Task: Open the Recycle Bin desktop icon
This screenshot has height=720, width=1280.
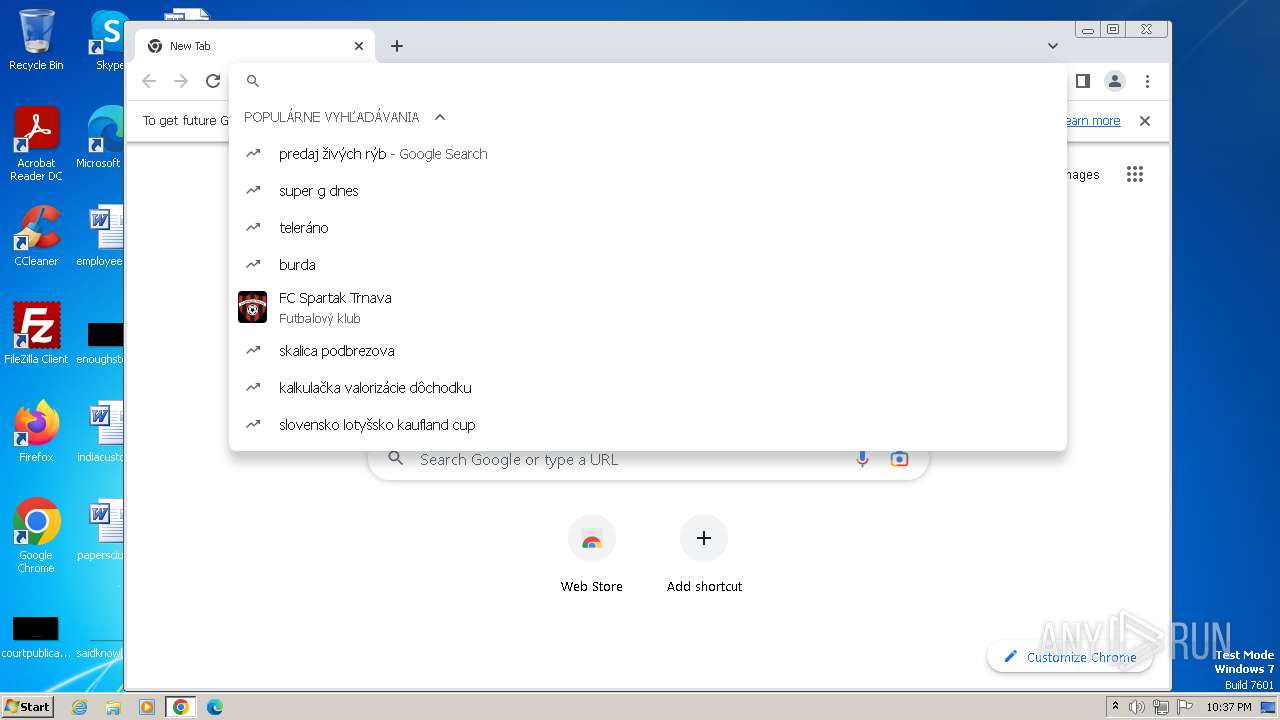Action: (x=36, y=40)
